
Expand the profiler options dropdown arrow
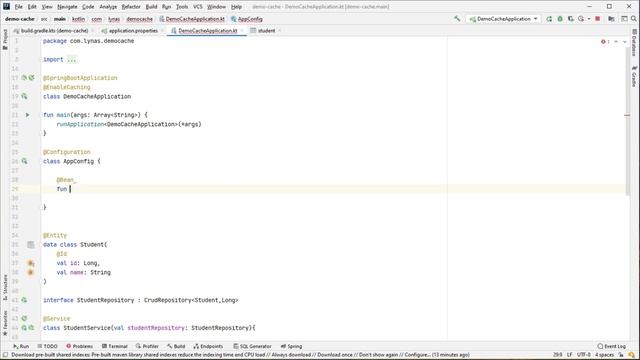tap(589, 19)
